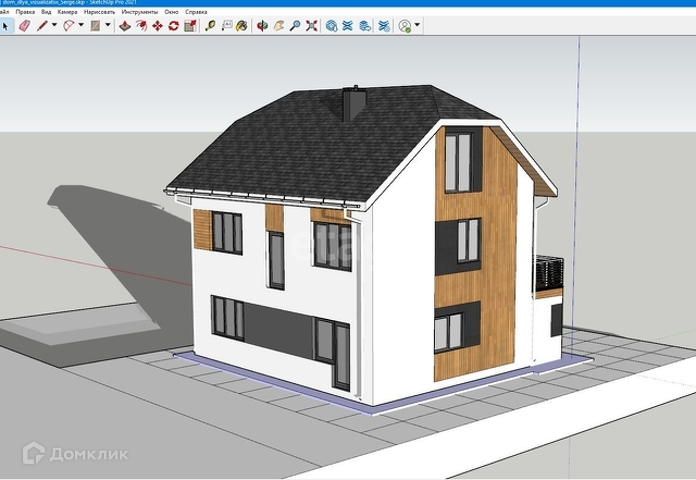Choose the Pan hand tool
696x480 pixels.
click(x=279, y=25)
